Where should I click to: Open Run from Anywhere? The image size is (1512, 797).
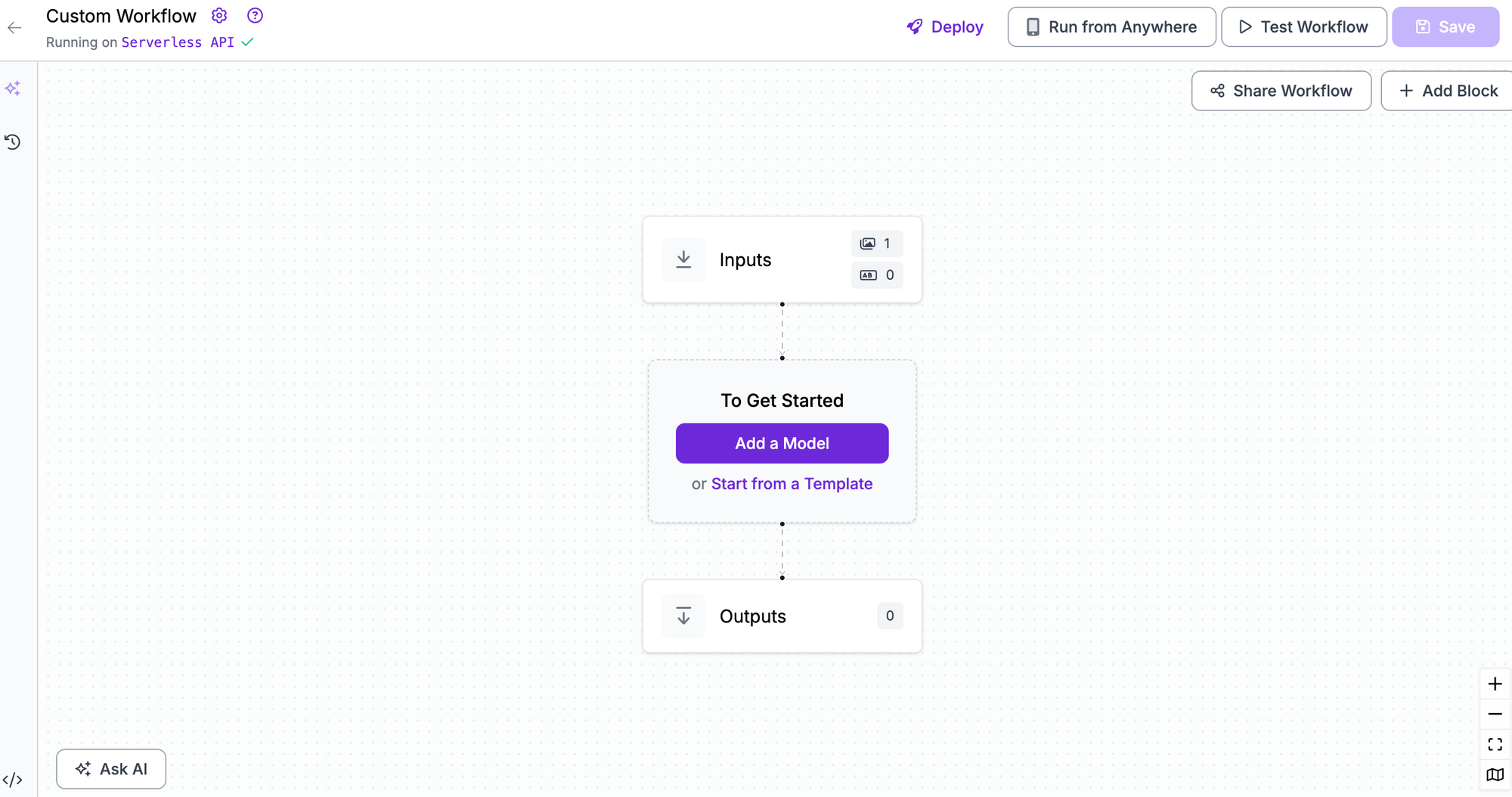pos(1111,27)
